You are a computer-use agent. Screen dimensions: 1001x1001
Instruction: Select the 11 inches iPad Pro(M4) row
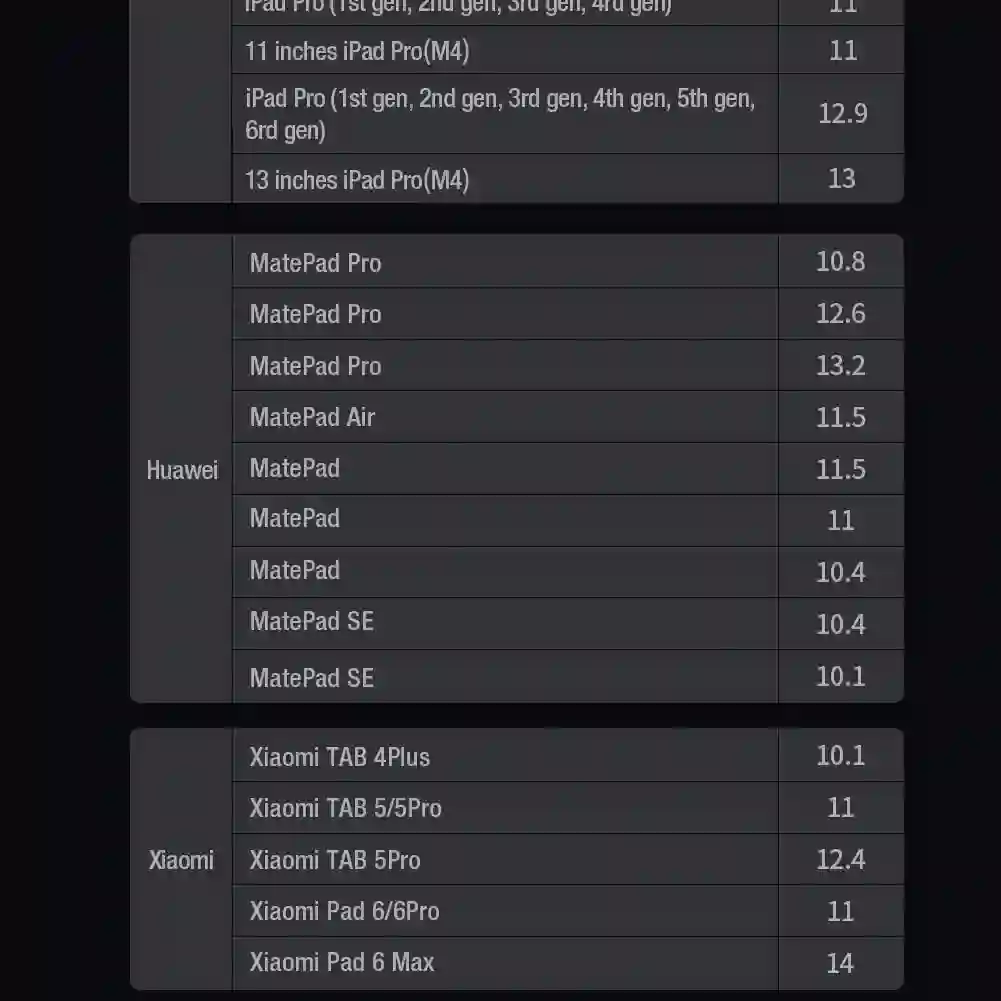(568, 50)
